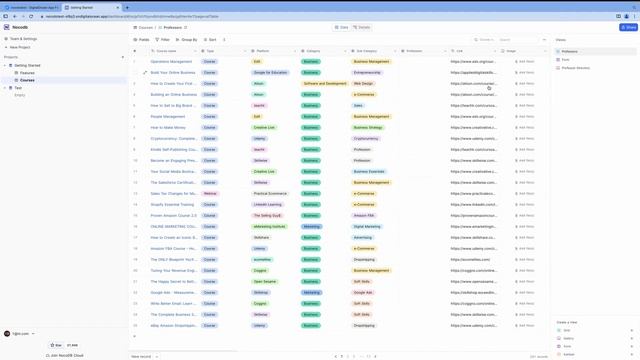Open the Courses table in sidebar
This screenshot has height=360, width=640.
click(27, 80)
